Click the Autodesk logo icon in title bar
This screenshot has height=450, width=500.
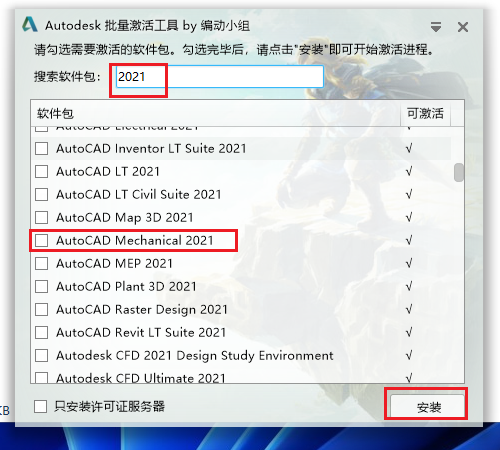click(30, 24)
